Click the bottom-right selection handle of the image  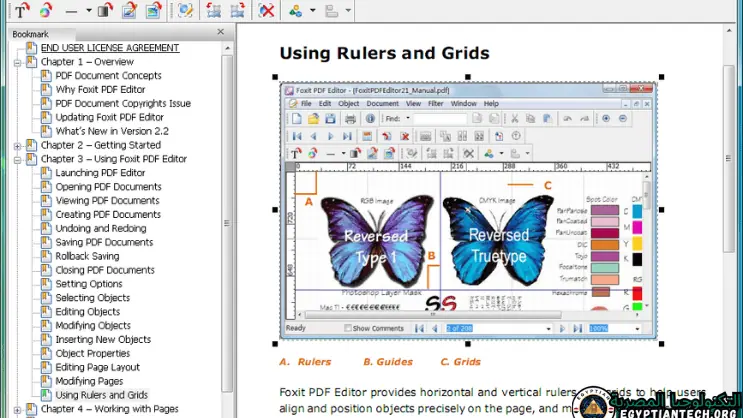pos(661,344)
